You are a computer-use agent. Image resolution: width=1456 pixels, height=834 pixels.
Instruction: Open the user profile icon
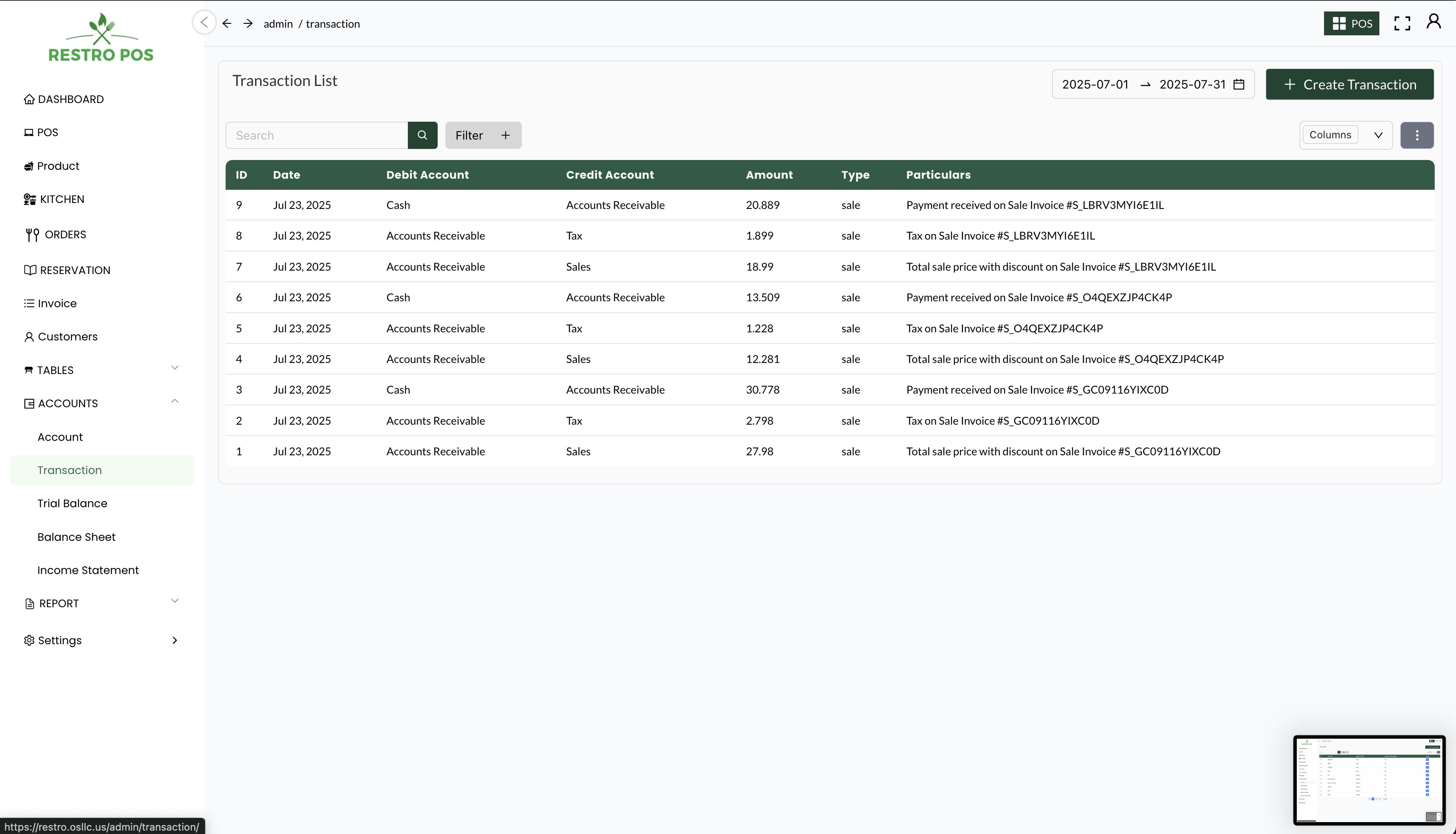click(1433, 22)
